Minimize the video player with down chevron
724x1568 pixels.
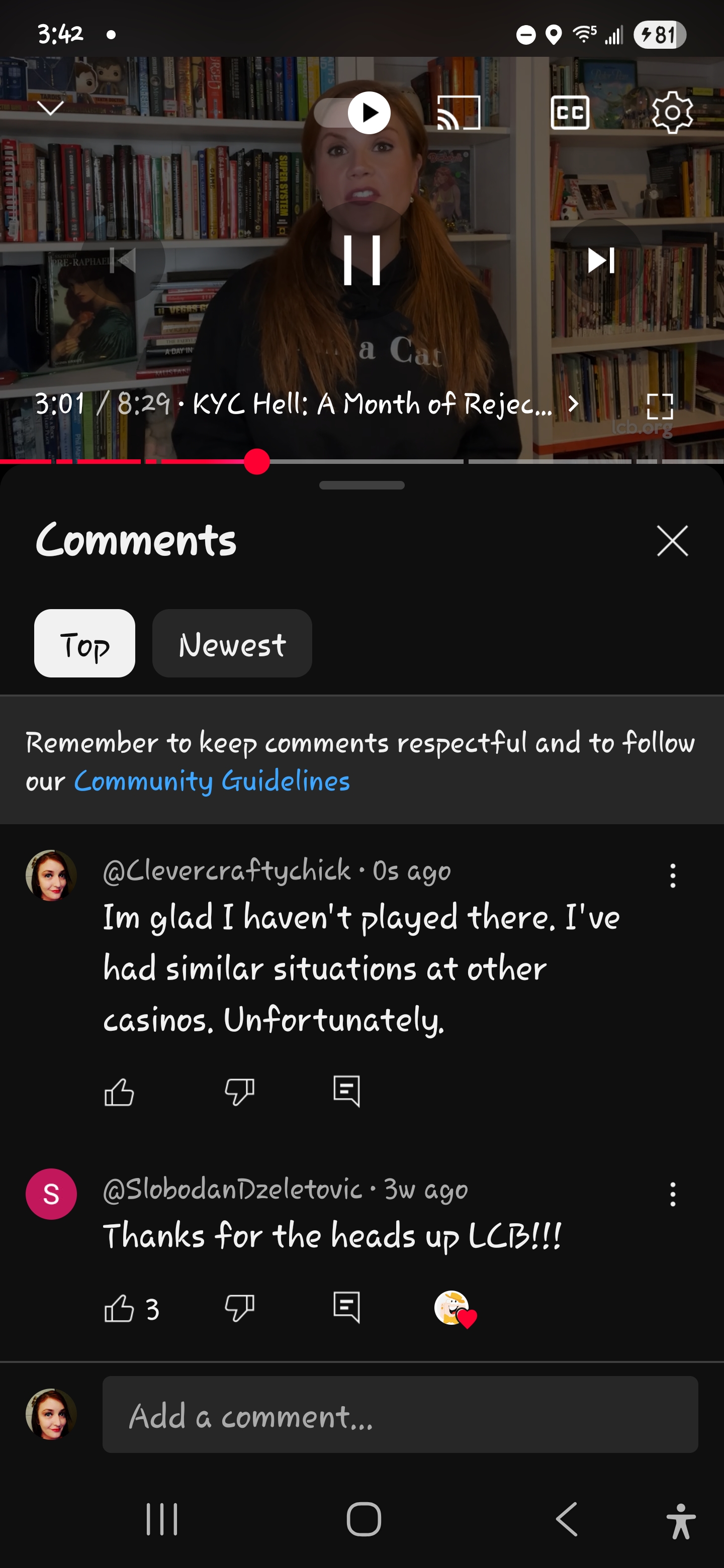click(x=51, y=109)
